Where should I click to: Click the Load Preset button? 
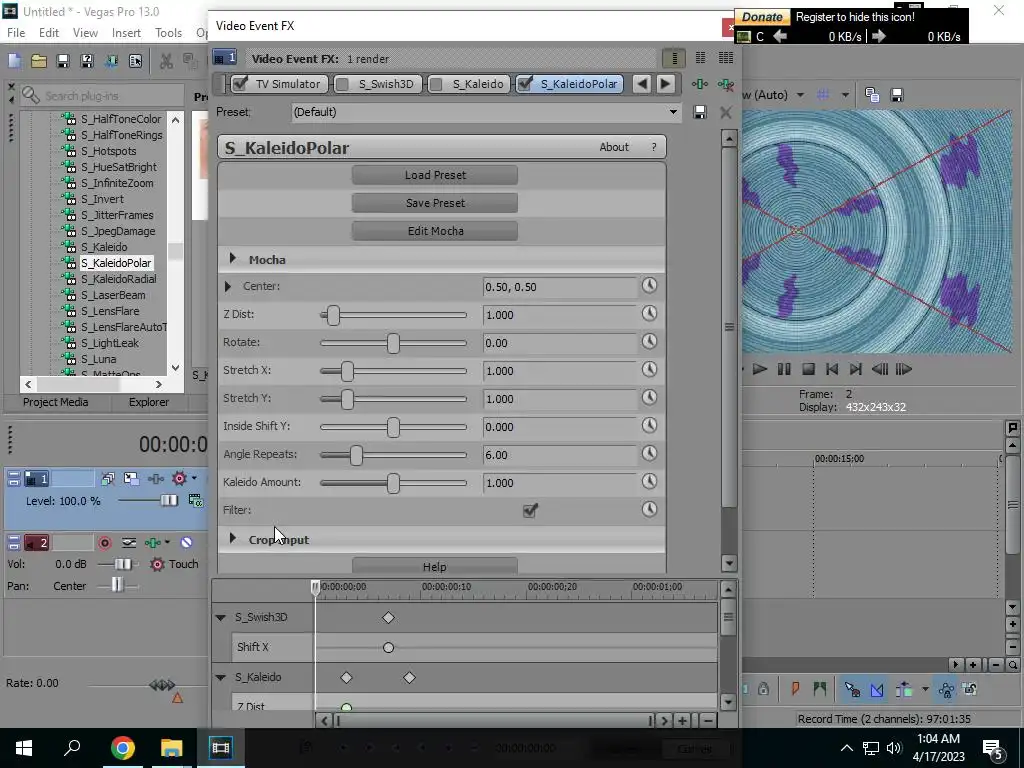[x=435, y=175]
